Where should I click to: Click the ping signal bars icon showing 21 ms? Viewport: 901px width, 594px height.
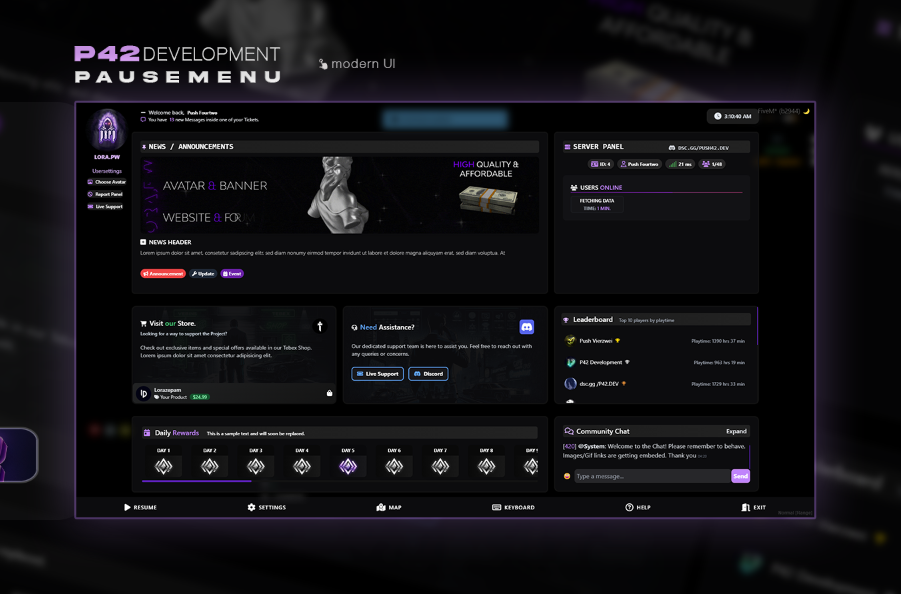(x=673, y=164)
